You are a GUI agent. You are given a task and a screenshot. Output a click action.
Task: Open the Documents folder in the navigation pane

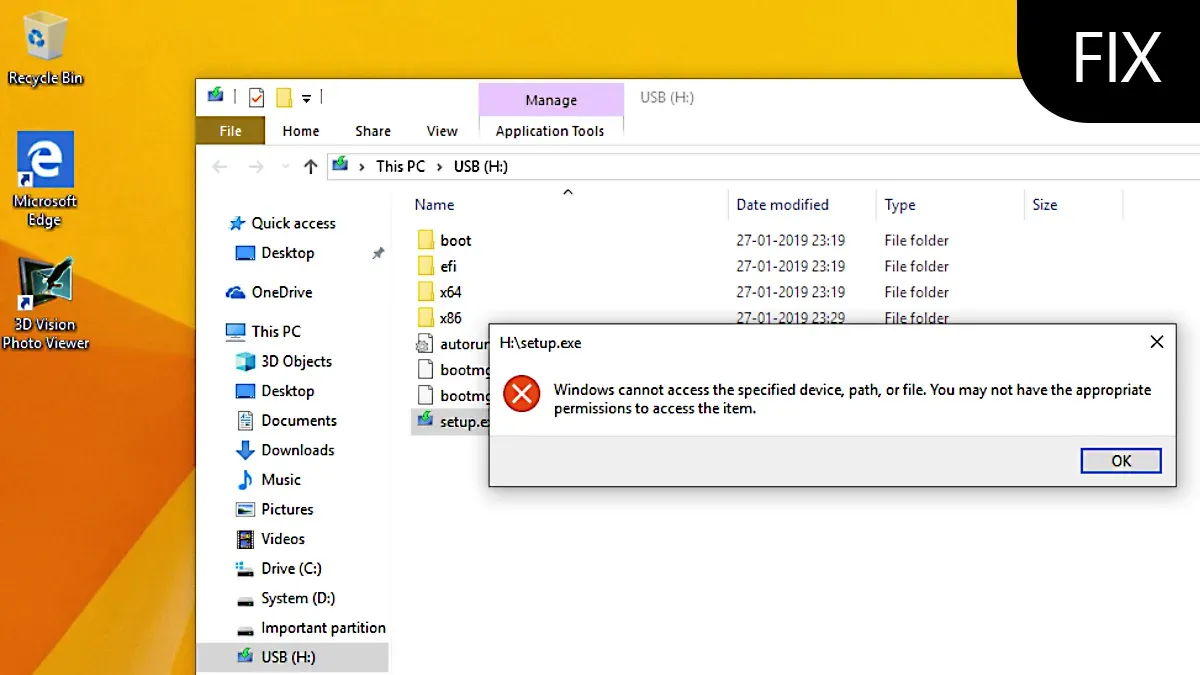coord(286,420)
